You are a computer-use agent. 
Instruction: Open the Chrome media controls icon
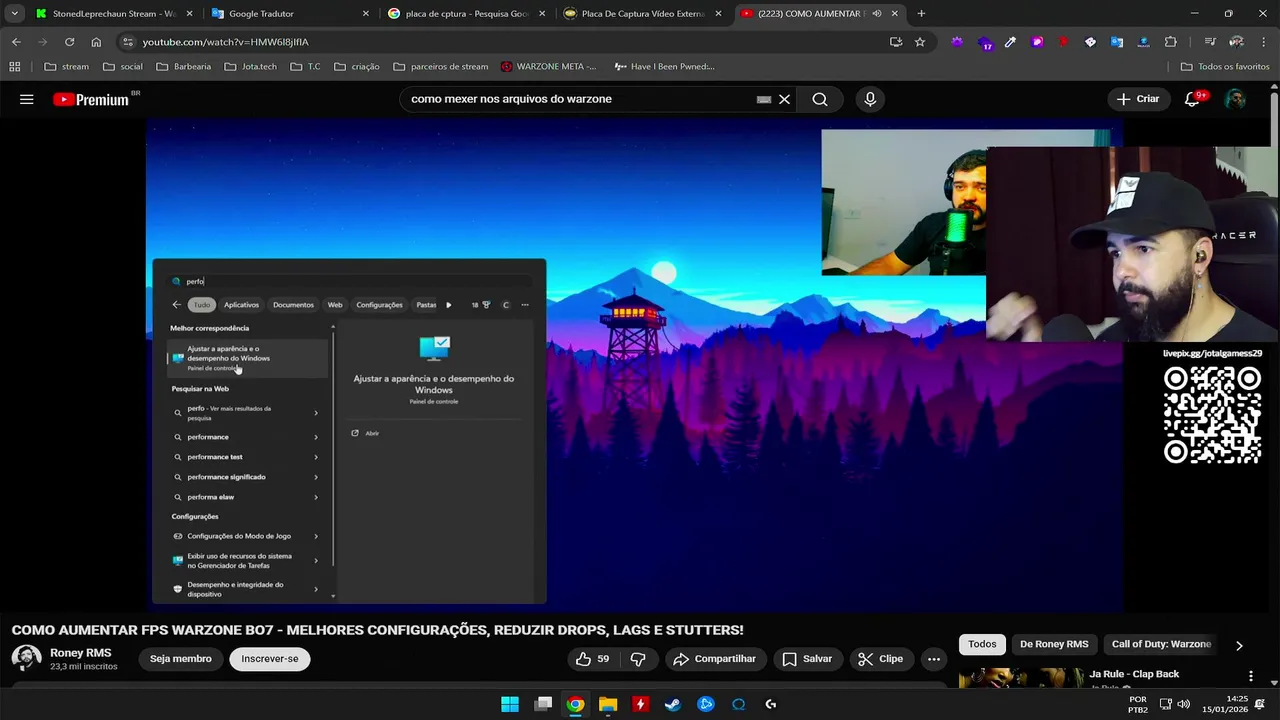[x=1210, y=42]
